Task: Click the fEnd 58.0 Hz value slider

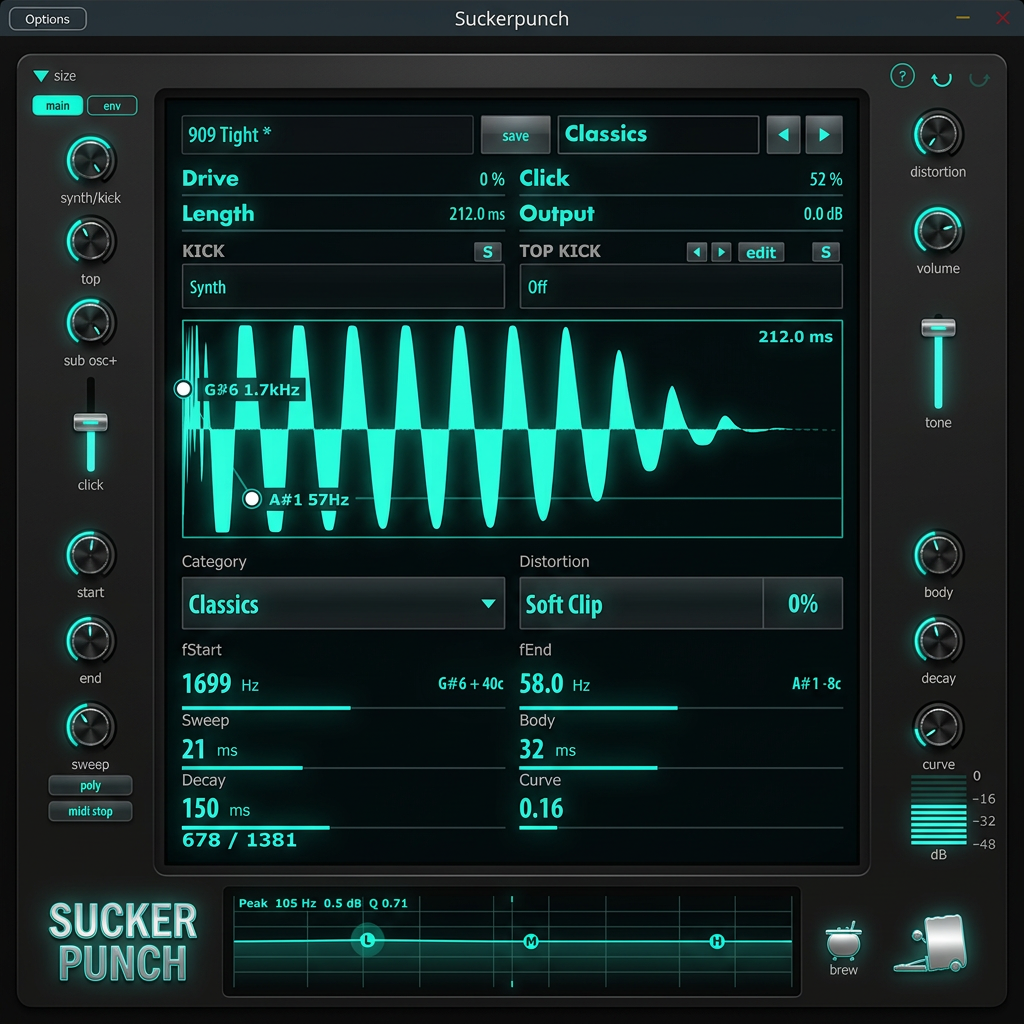Action: (x=680, y=688)
